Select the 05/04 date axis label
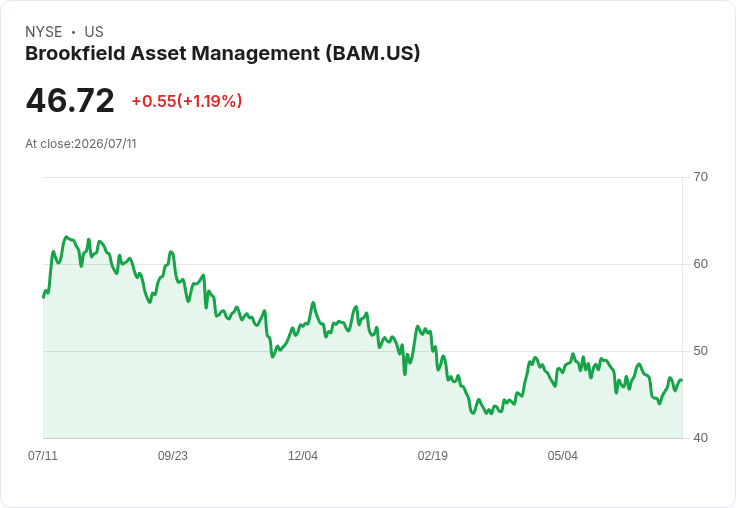 [x=563, y=456]
